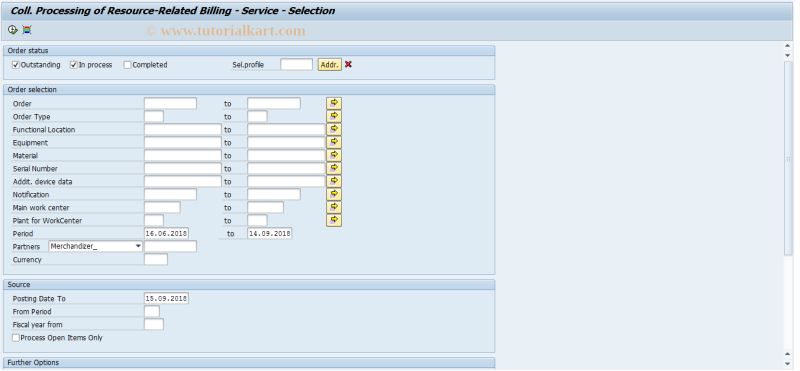Open multiple selection for Functional Location

pos(334,129)
